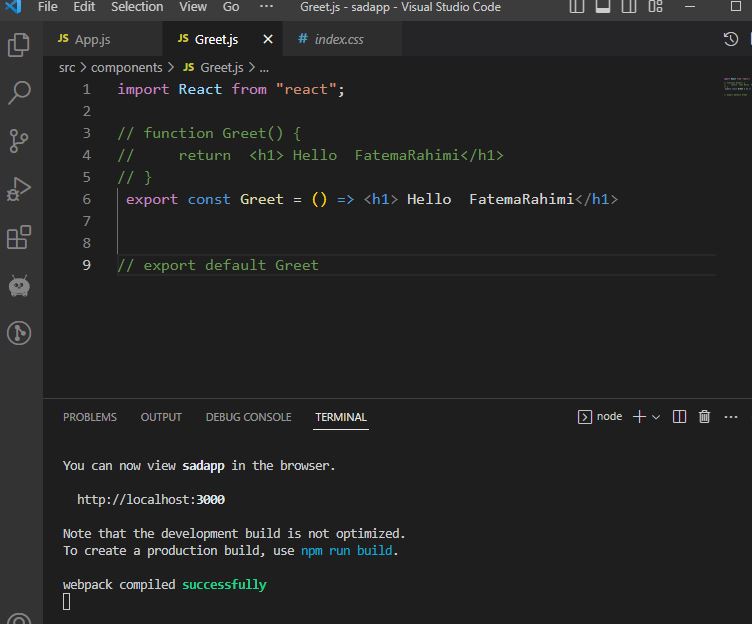This screenshot has height=624, width=752.
Task: Click the npm run build text in terminal
Action: pos(346,551)
